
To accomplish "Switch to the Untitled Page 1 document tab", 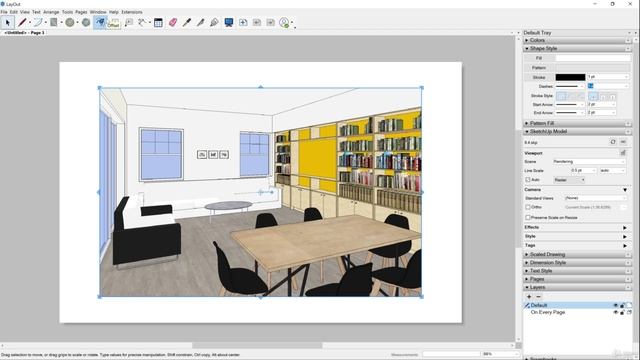I will tap(24, 32).
